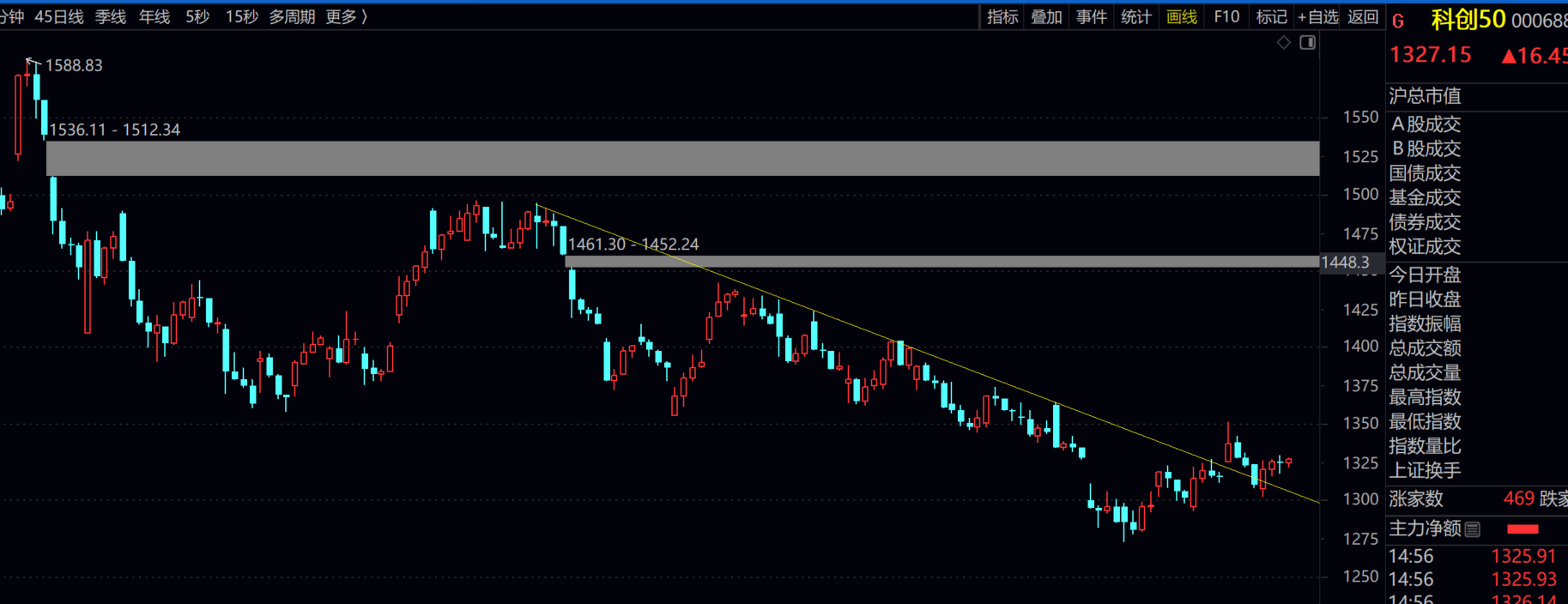The width and height of the screenshot is (1568, 604).
Task: Add to watchlist with +自选
Action: tap(1317, 17)
